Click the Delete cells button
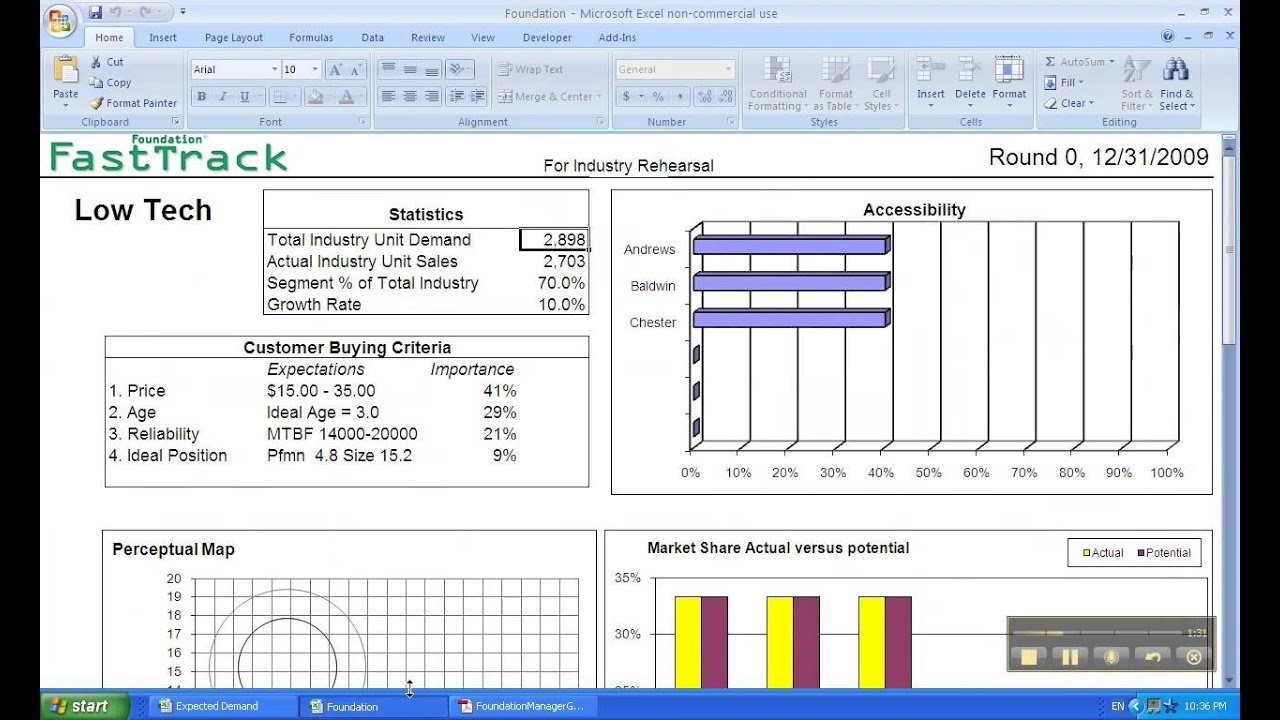Viewport: 1280px width, 720px height. tap(970, 84)
